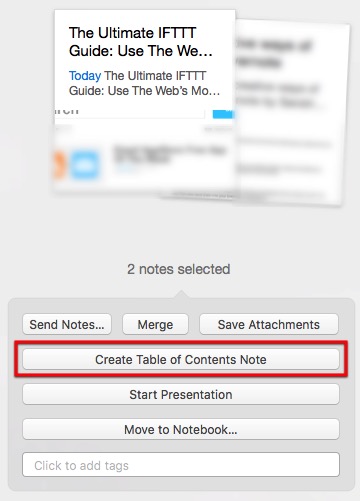Click the '2 notes selected' label
Image resolution: width=360 pixels, height=501 pixels.
point(179,269)
